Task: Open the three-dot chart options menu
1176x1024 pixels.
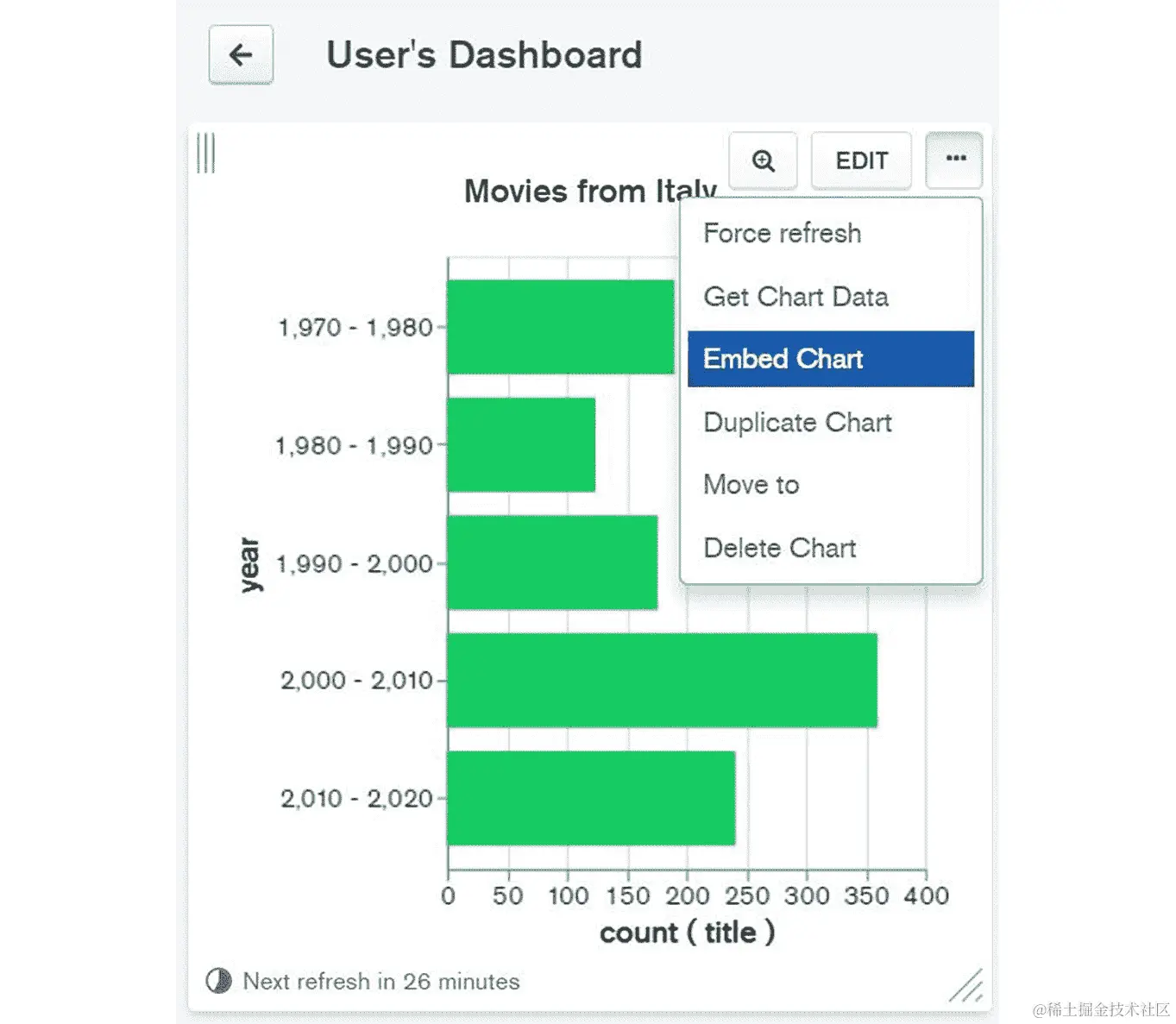Action: coord(954,160)
